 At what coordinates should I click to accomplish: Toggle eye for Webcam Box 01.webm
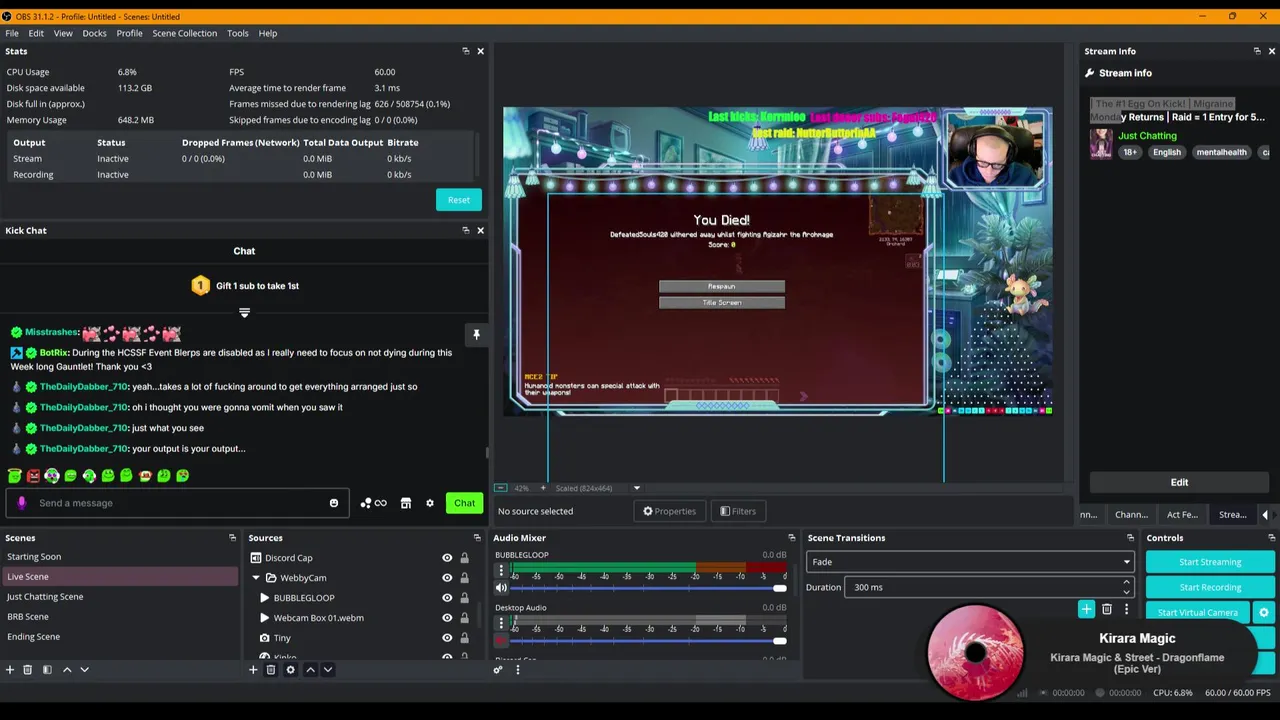click(x=447, y=618)
